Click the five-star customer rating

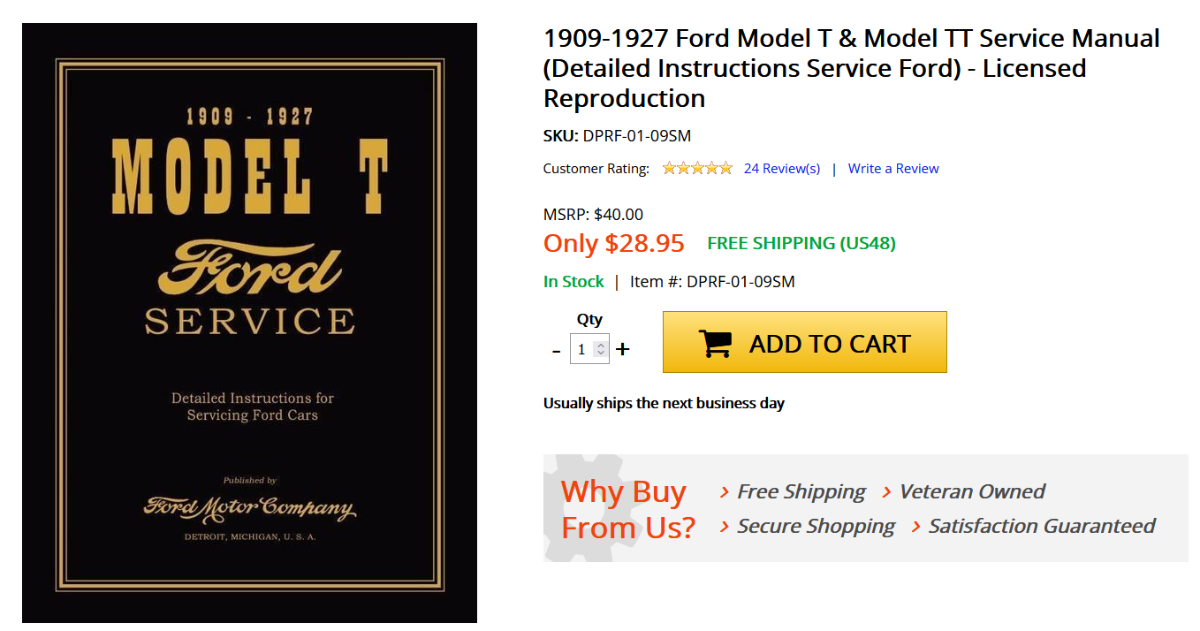[697, 168]
